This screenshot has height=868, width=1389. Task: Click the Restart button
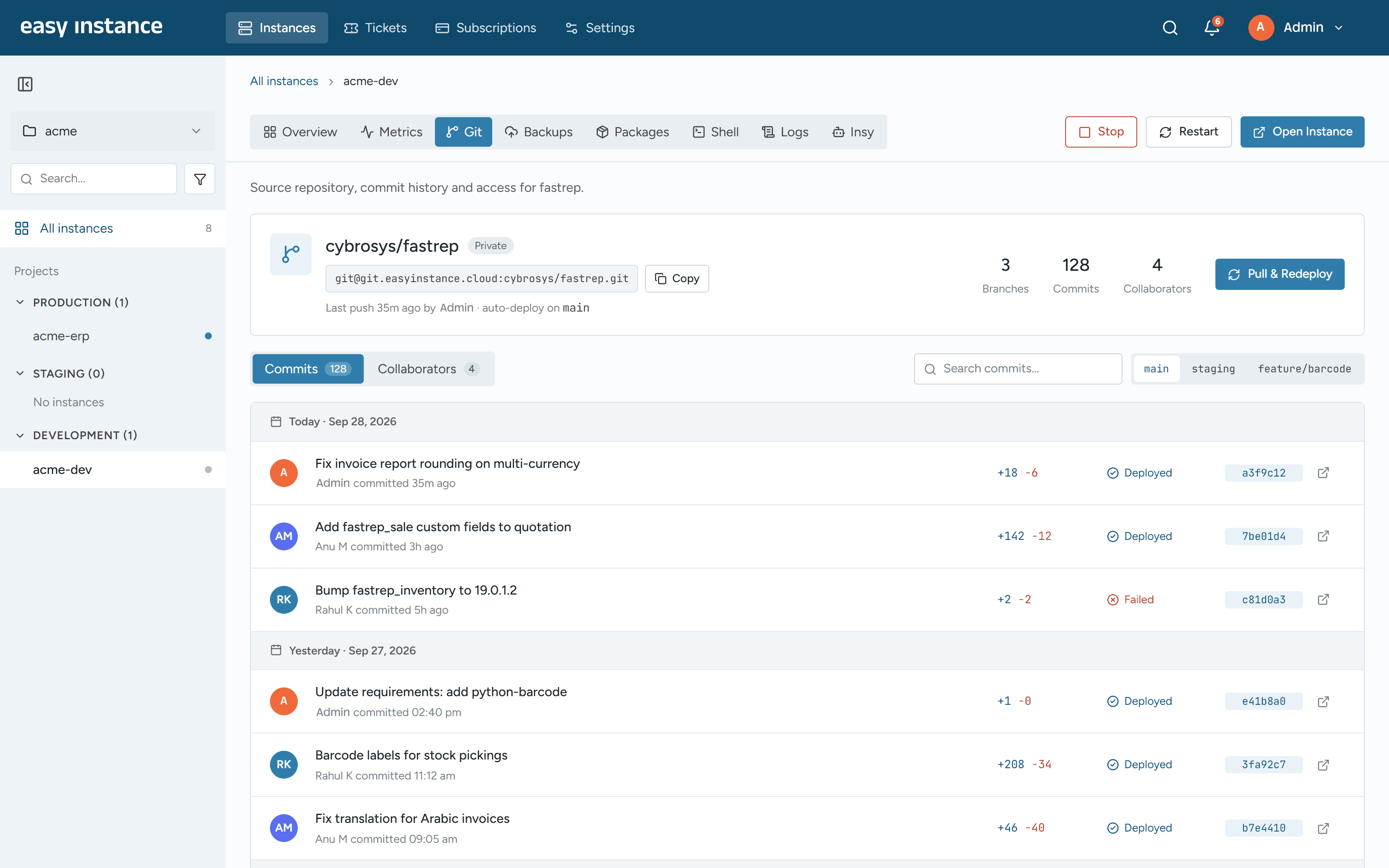1189,132
